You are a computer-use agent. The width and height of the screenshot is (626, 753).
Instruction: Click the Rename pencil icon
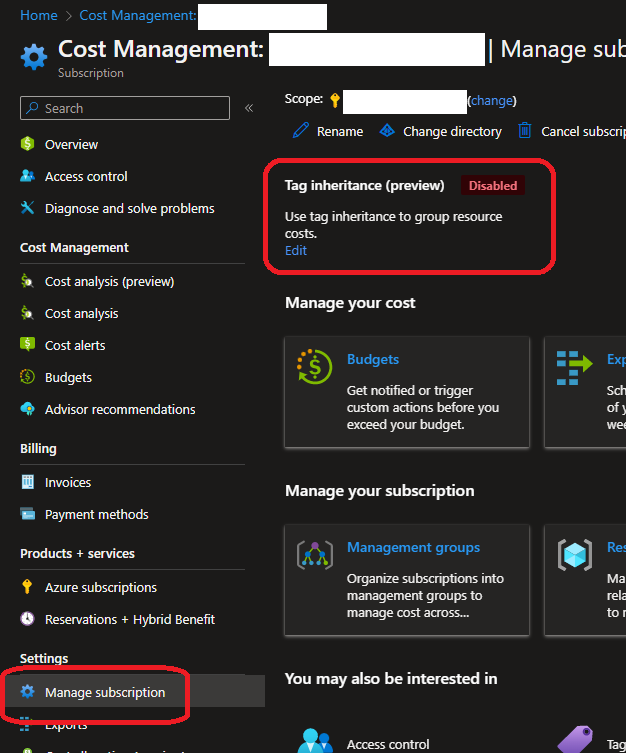[x=301, y=130]
